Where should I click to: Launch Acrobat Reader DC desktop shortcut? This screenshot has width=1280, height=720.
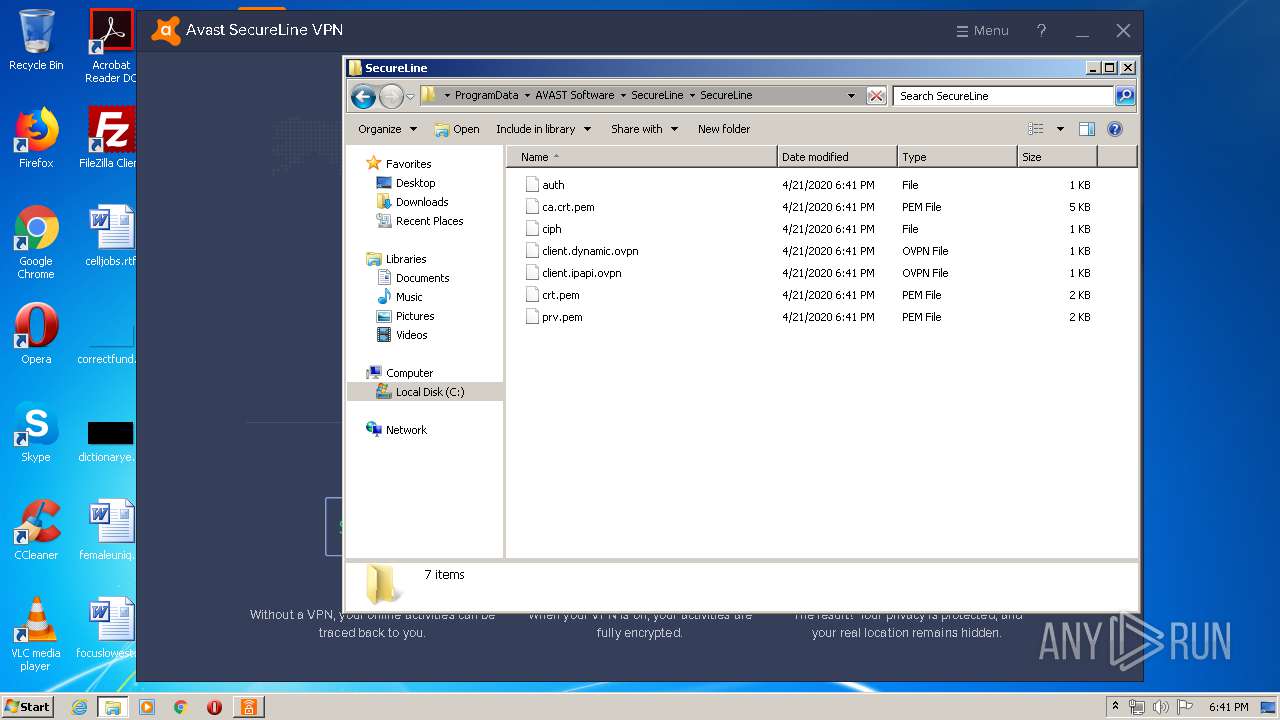(111, 46)
